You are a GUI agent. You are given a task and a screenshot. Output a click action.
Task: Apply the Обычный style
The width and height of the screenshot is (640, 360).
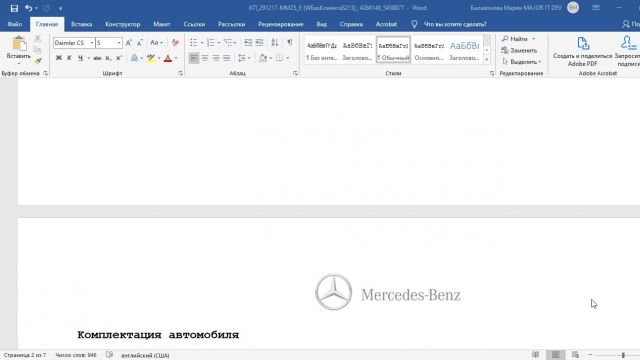(393, 50)
